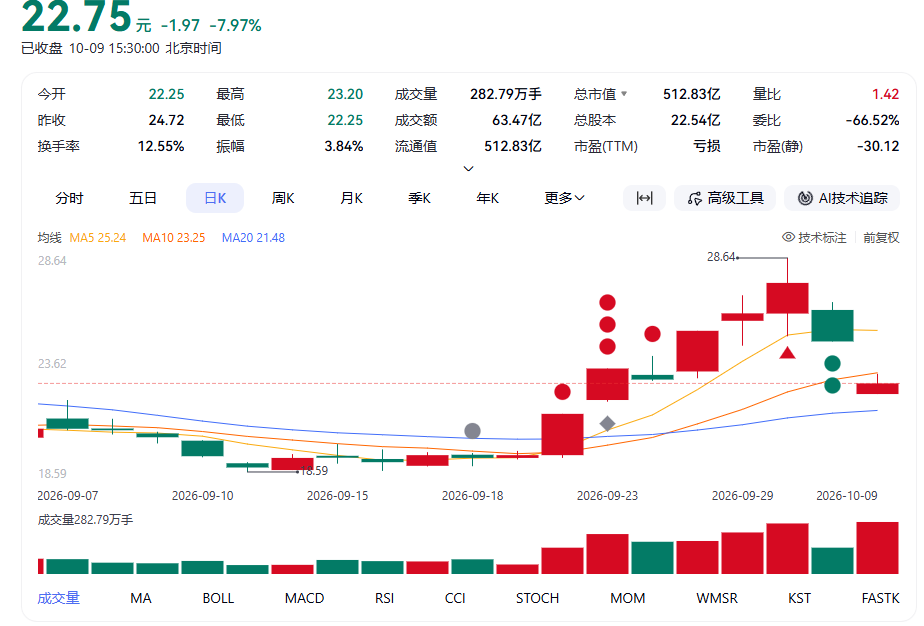Click the 换手率 12.55% value
The width and height of the screenshot is (924, 626).
[161, 146]
